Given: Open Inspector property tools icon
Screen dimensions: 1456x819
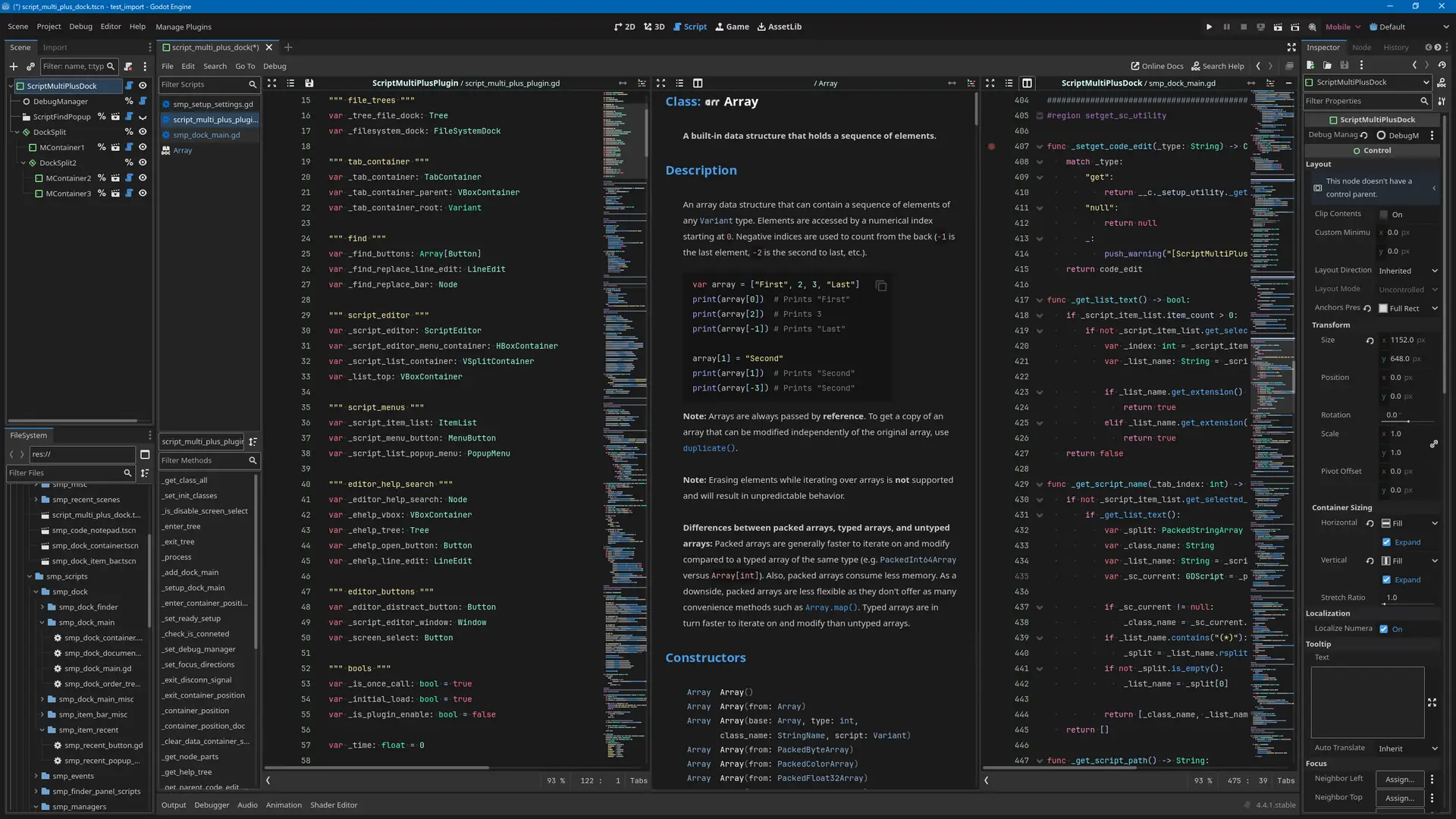Looking at the screenshot, I should [x=1442, y=101].
